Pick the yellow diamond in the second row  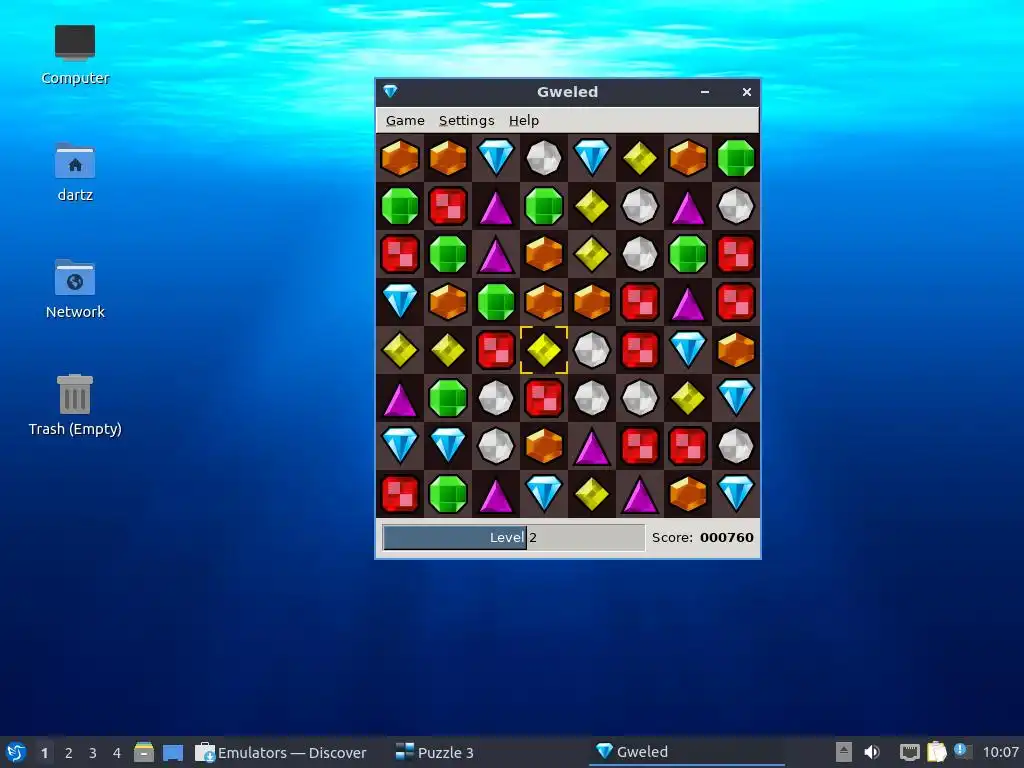pos(592,206)
